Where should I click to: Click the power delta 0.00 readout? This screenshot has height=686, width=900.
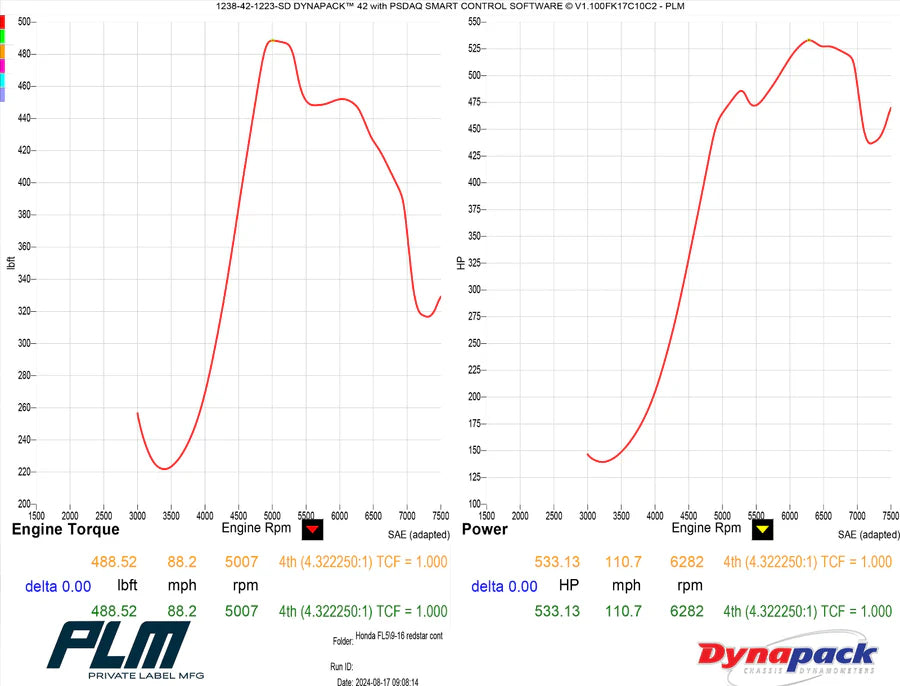[504, 587]
